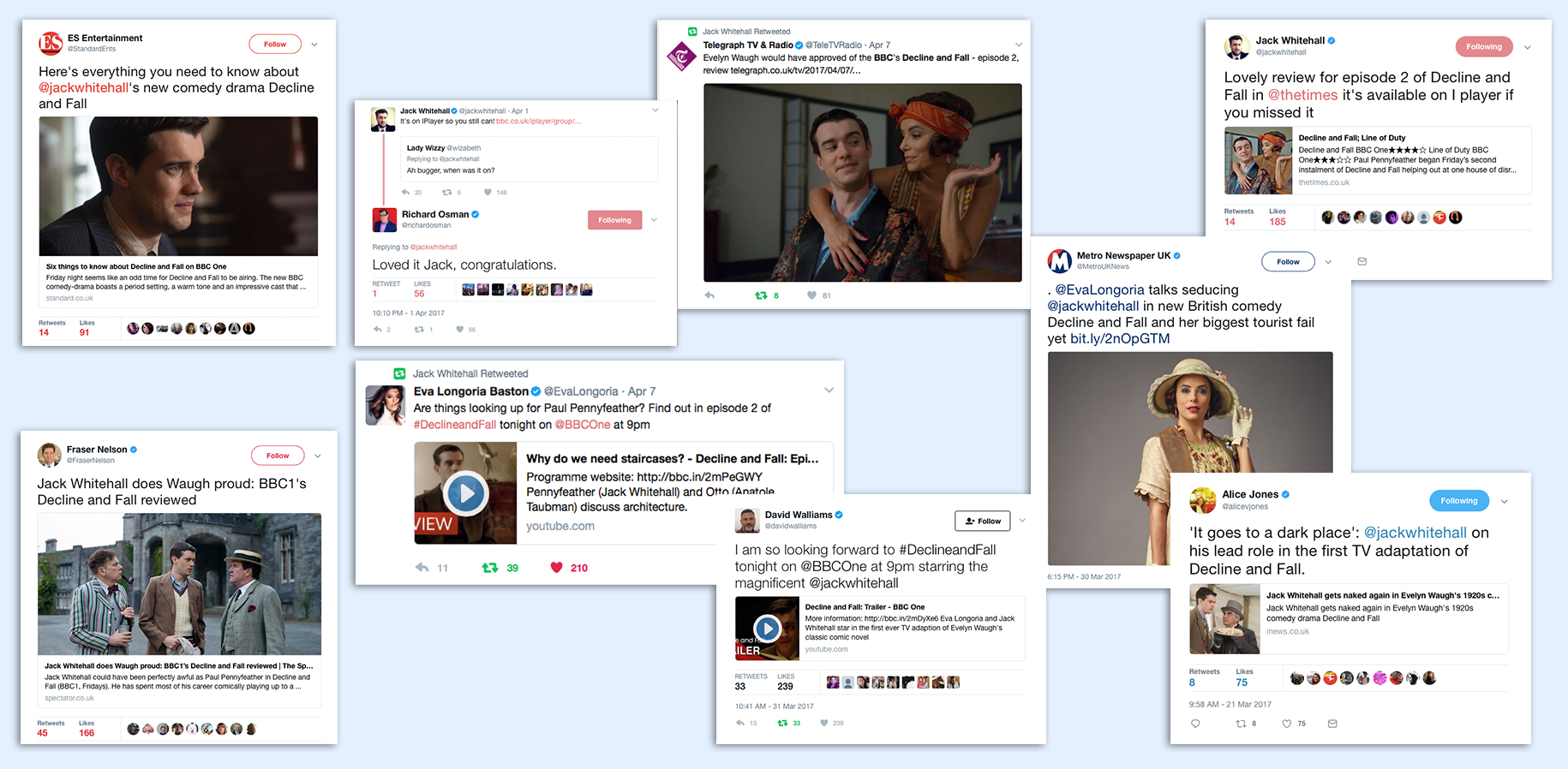
Task: Follow ES Entertainment account
Action: tap(275, 44)
